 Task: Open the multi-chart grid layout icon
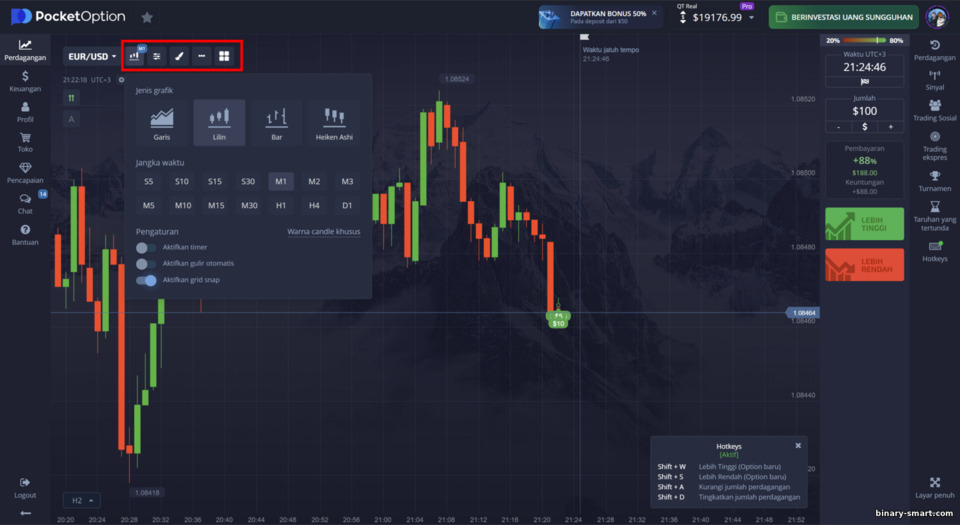224,56
